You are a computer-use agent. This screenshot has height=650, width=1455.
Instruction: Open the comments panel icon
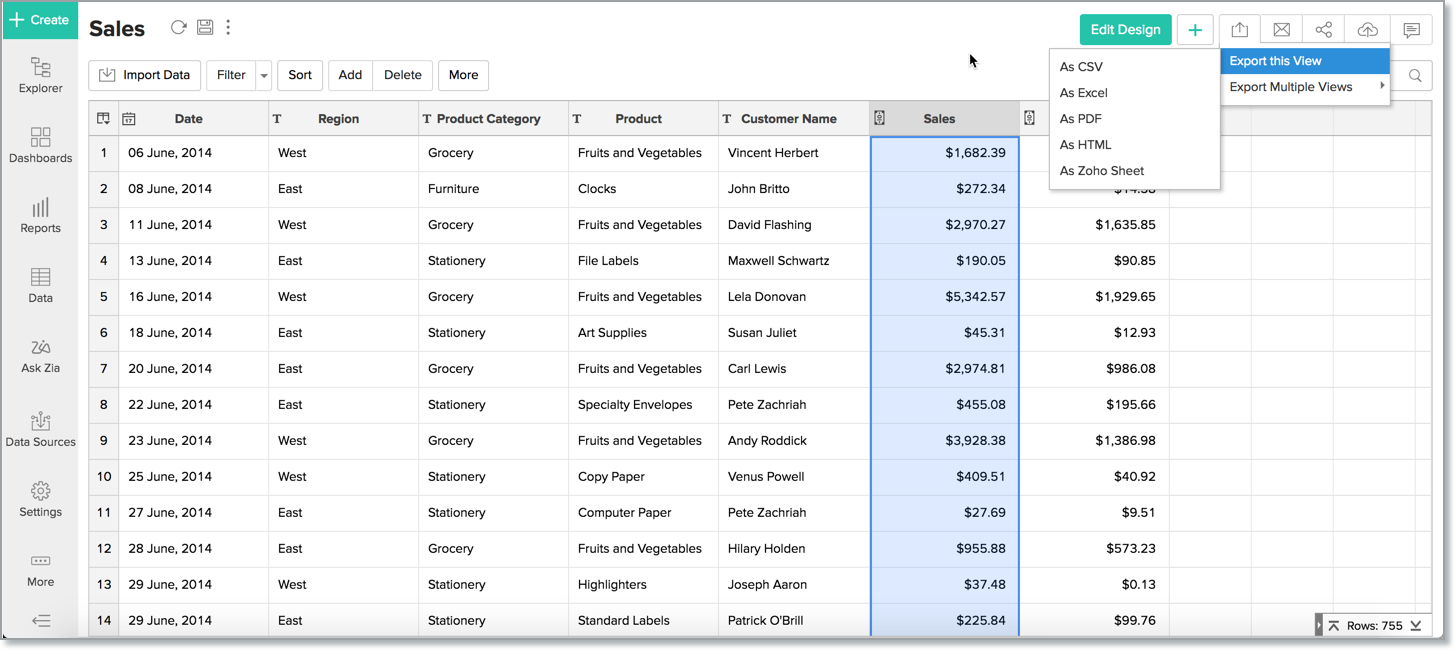[x=1411, y=29]
